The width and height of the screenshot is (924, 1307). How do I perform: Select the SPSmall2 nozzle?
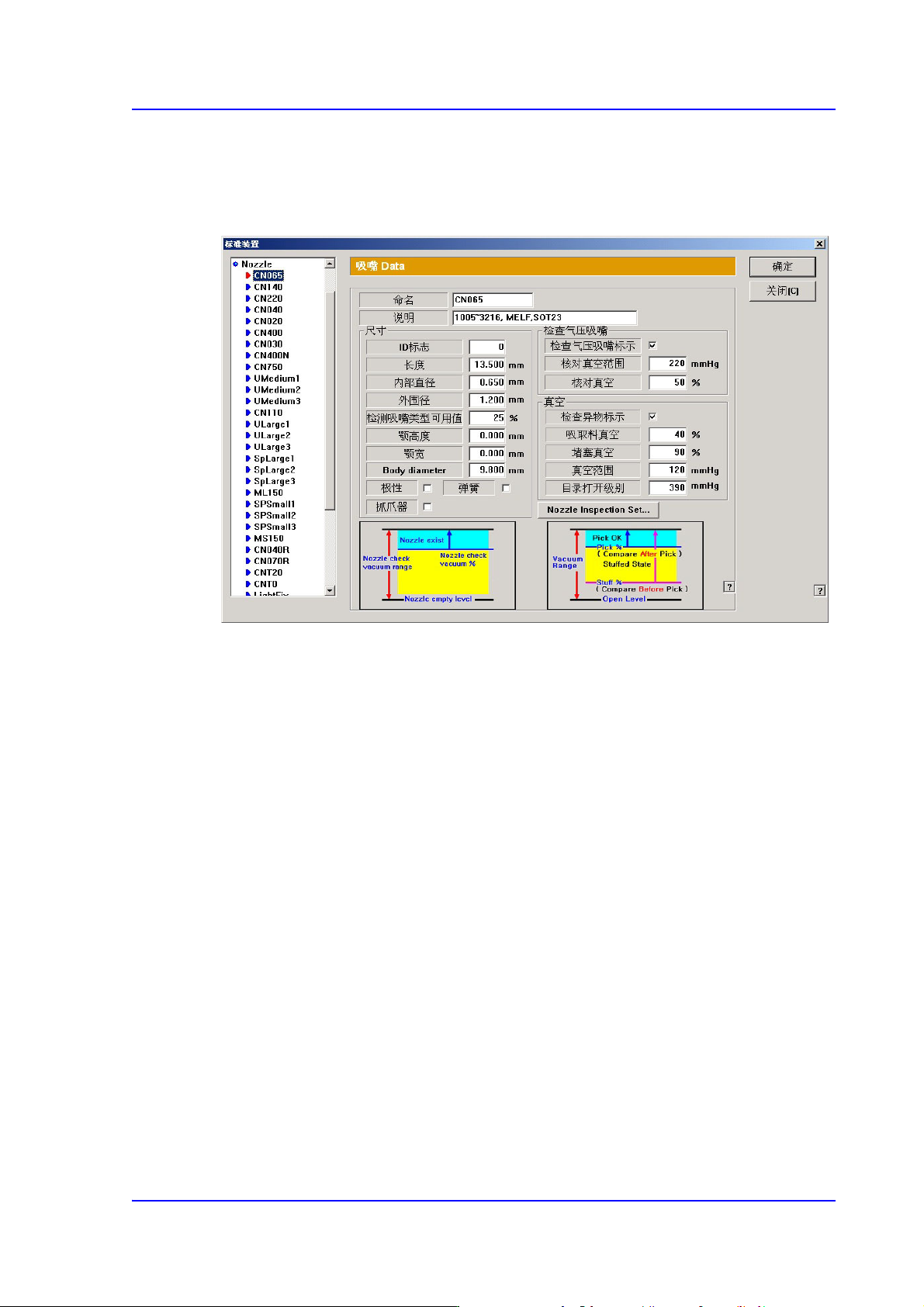275,515
